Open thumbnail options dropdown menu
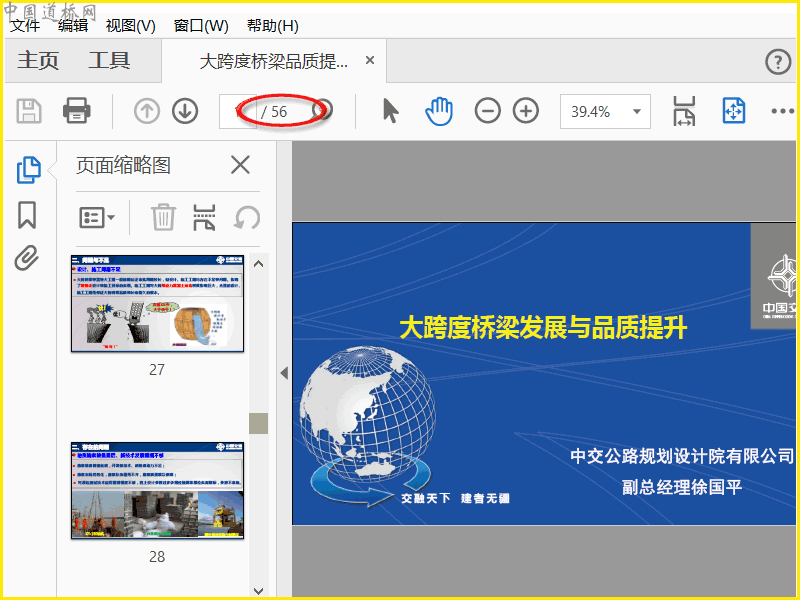This screenshot has width=800, height=600. (97, 218)
